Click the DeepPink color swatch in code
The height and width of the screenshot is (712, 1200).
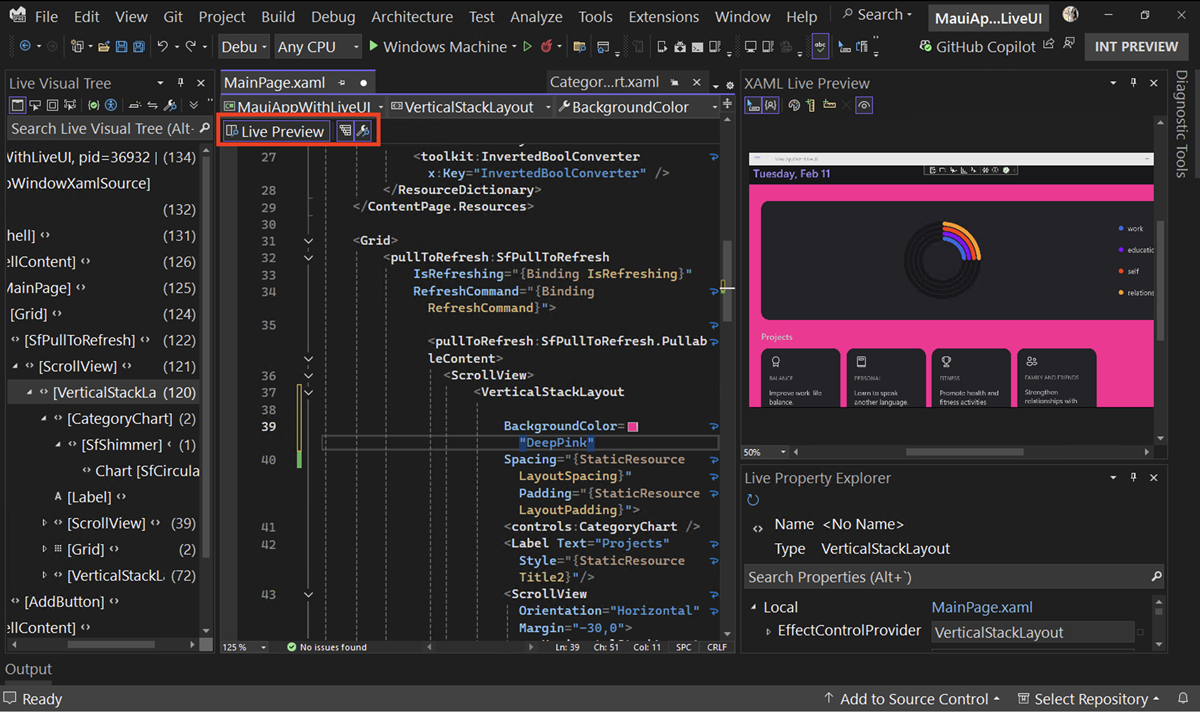632,427
